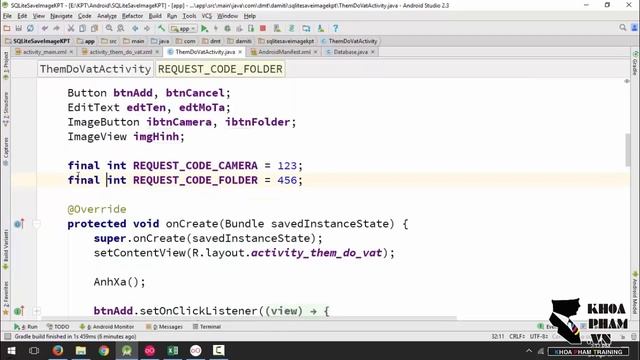This screenshot has width=640, height=360.
Task: Click ThemDoVatActivity class breadcrumb
Action: (349, 41)
